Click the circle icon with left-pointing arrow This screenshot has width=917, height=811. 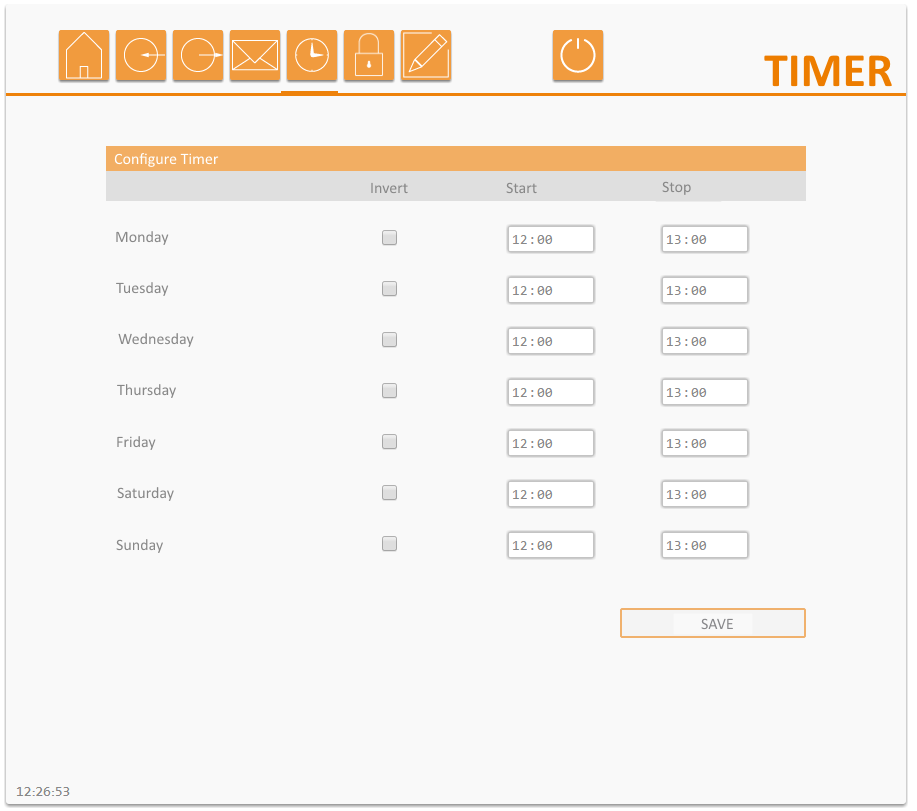(x=141, y=56)
